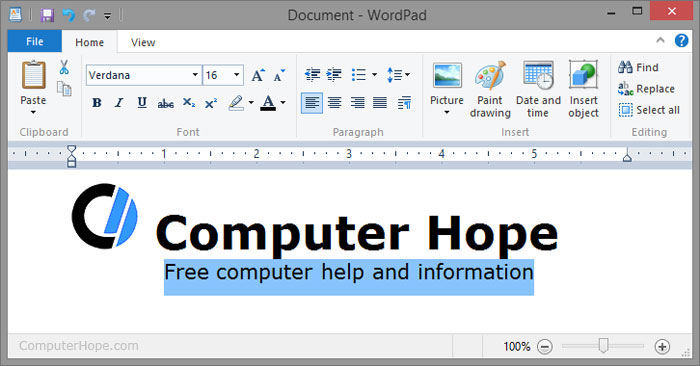
Task: Insert Date and time
Action: click(x=538, y=89)
